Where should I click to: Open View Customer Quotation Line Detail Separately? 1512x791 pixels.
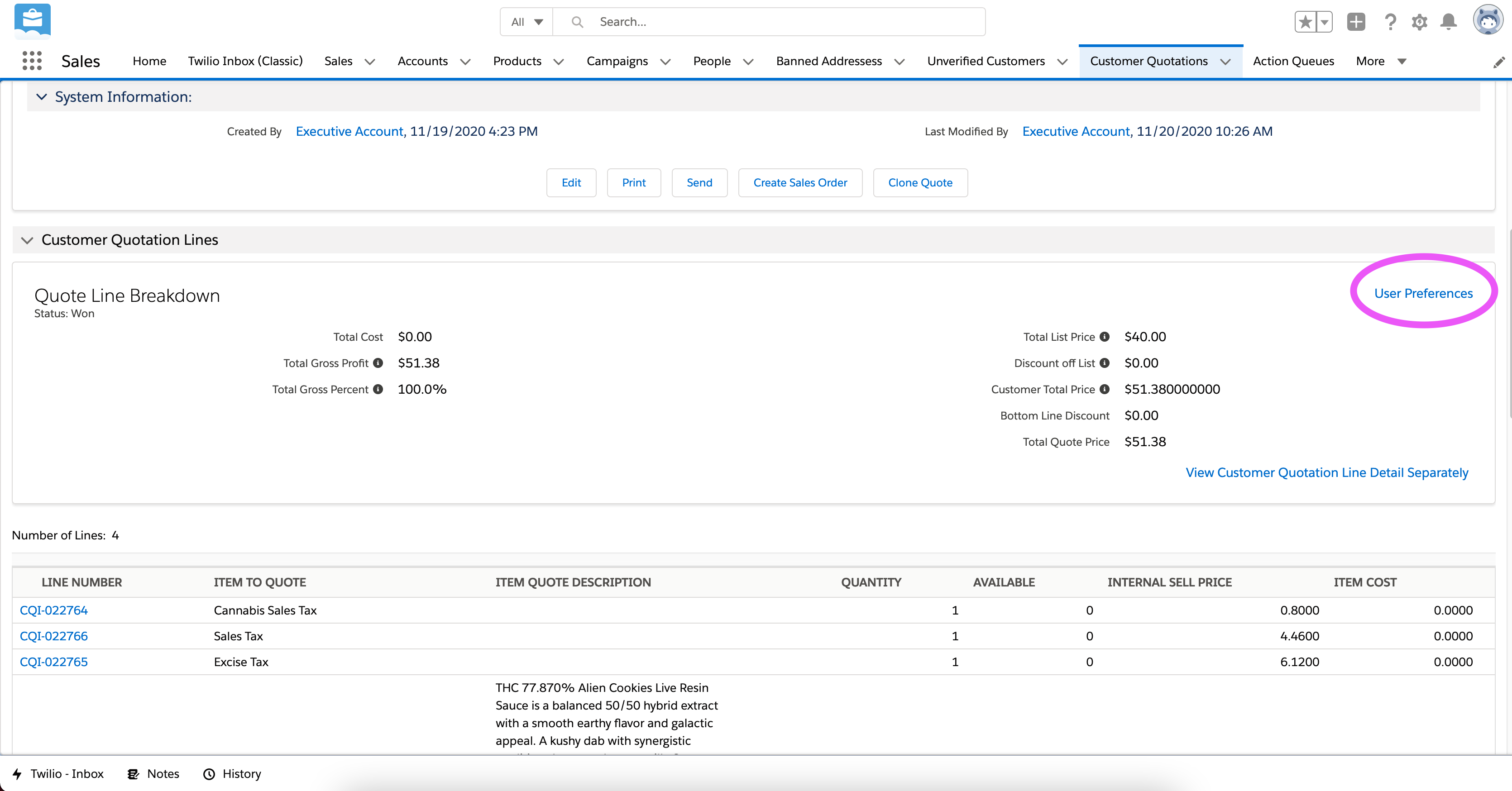click(x=1326, y=472)
